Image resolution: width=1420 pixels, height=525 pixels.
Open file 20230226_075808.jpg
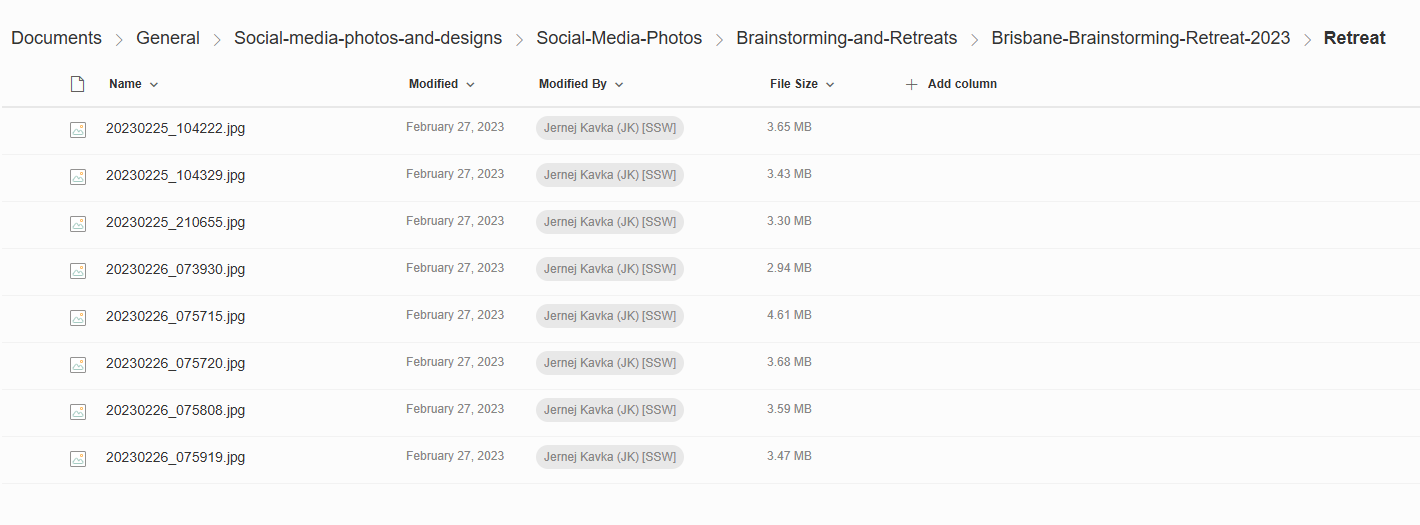pos(175,410)
